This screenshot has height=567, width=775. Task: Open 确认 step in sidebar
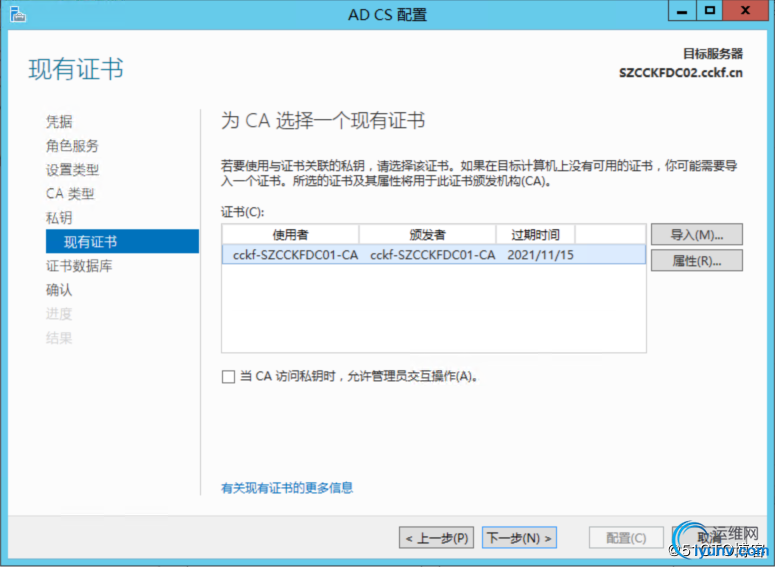[x=59, y=290]
